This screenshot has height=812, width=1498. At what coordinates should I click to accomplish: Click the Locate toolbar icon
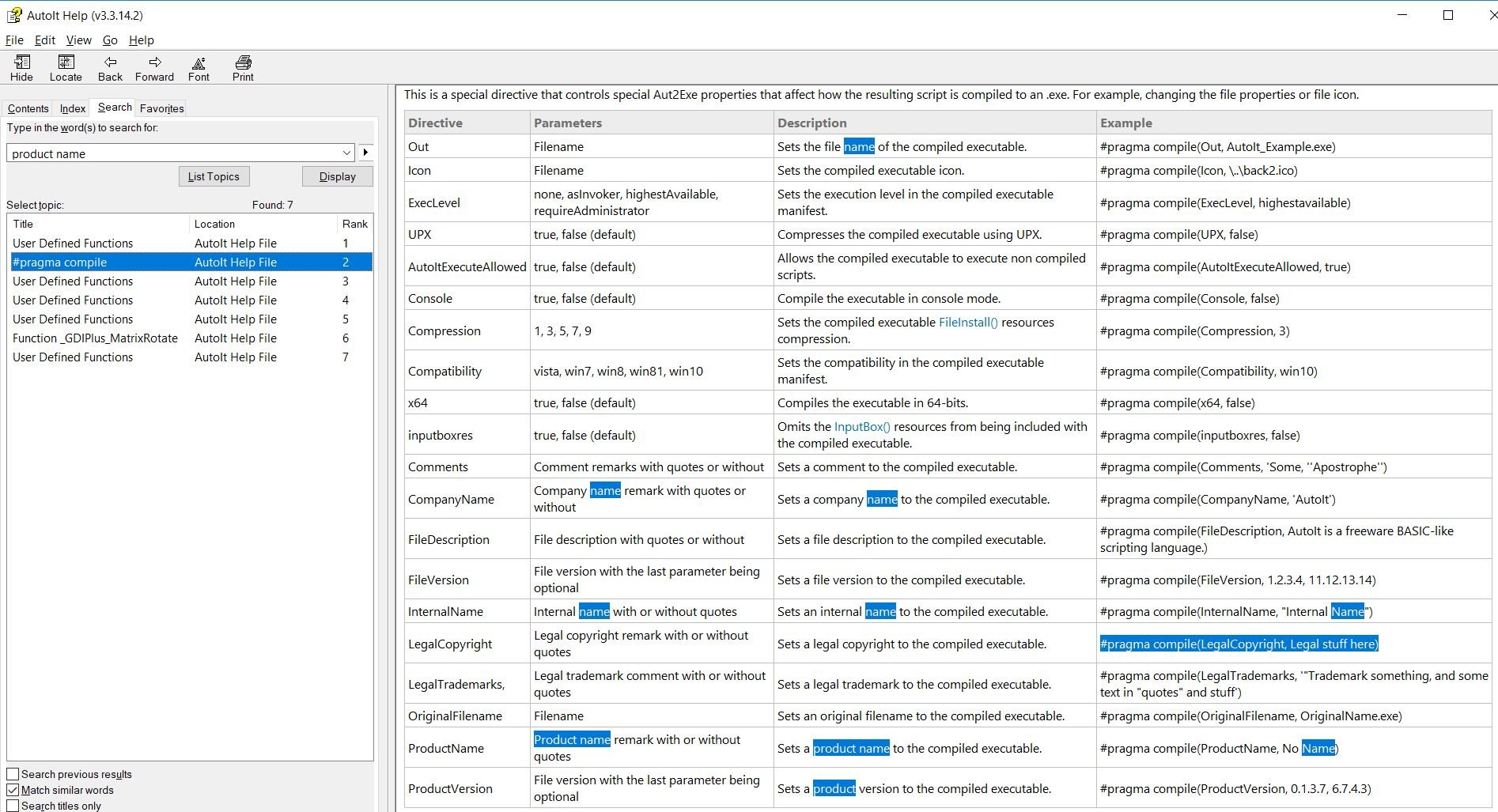(66, 68)
